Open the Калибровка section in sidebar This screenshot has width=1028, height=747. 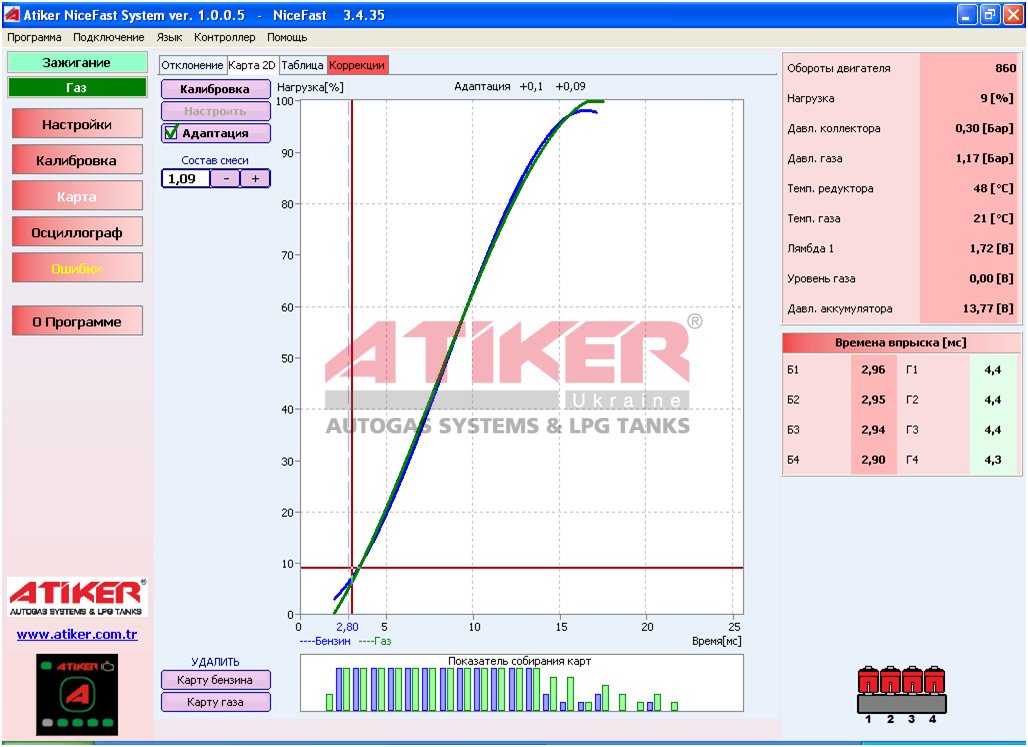[77, 160]
